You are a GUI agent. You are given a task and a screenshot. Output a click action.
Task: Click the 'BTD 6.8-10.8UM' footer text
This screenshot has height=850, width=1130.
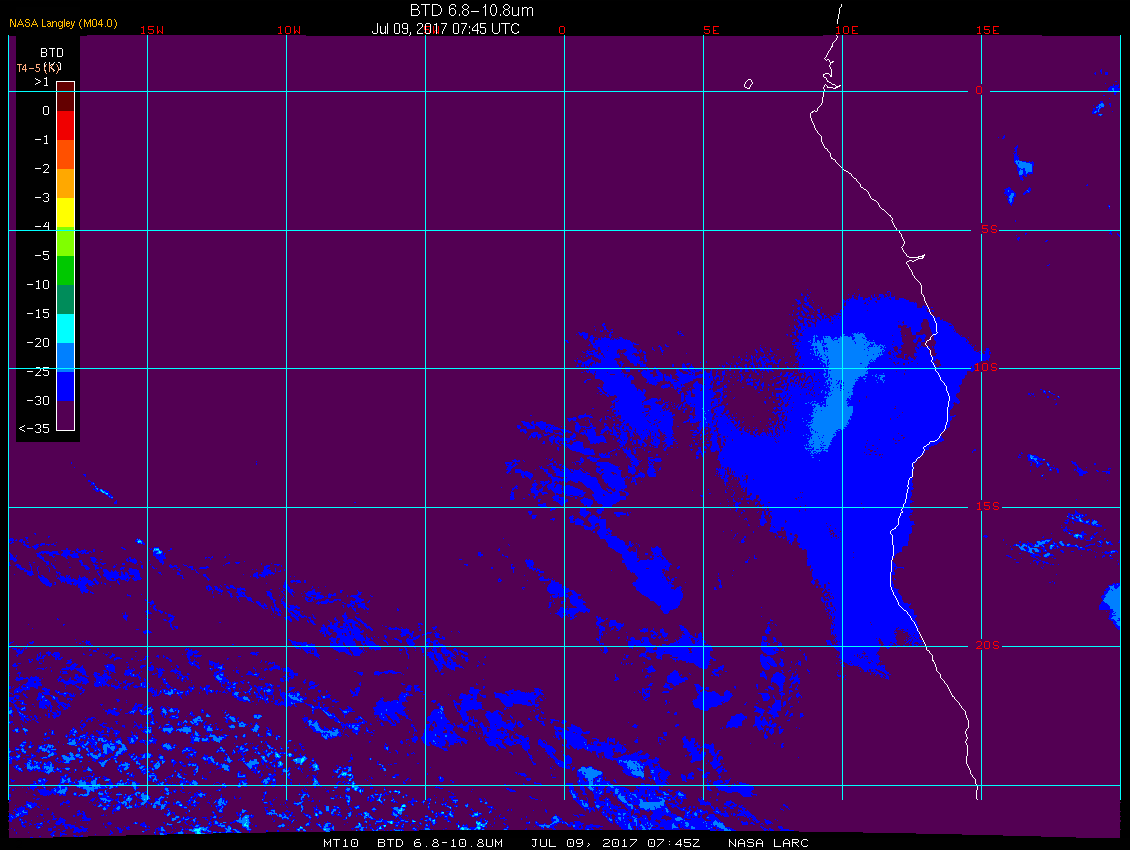[x=440, y=843]
